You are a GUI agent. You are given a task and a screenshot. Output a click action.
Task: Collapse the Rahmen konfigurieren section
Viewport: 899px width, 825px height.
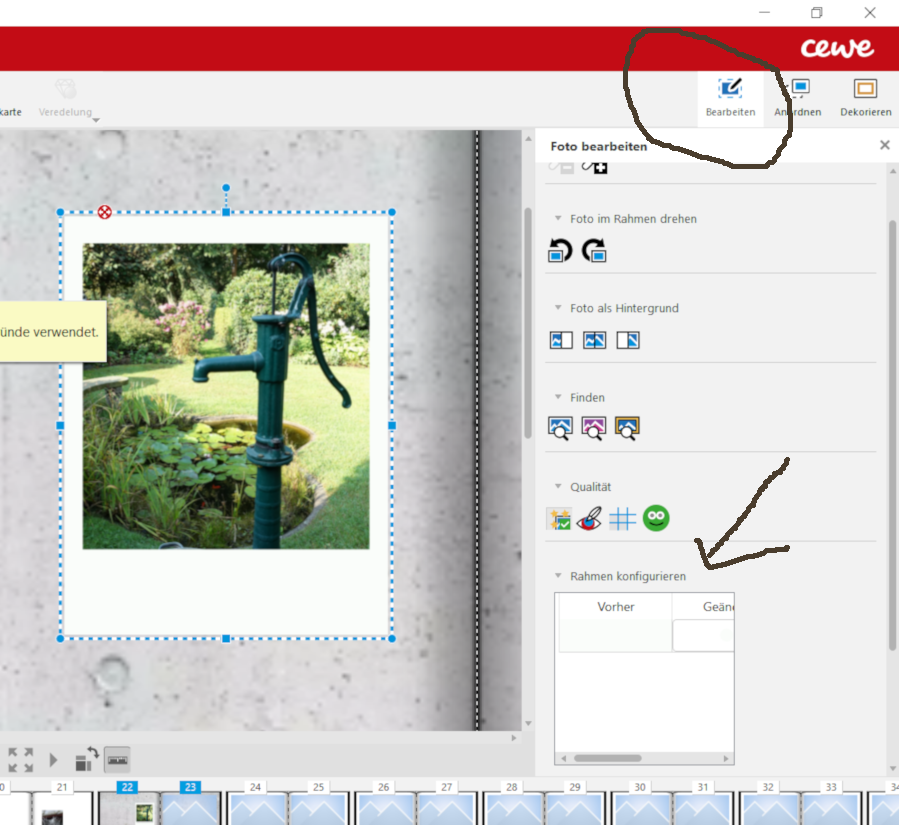[x=558, y=576]
